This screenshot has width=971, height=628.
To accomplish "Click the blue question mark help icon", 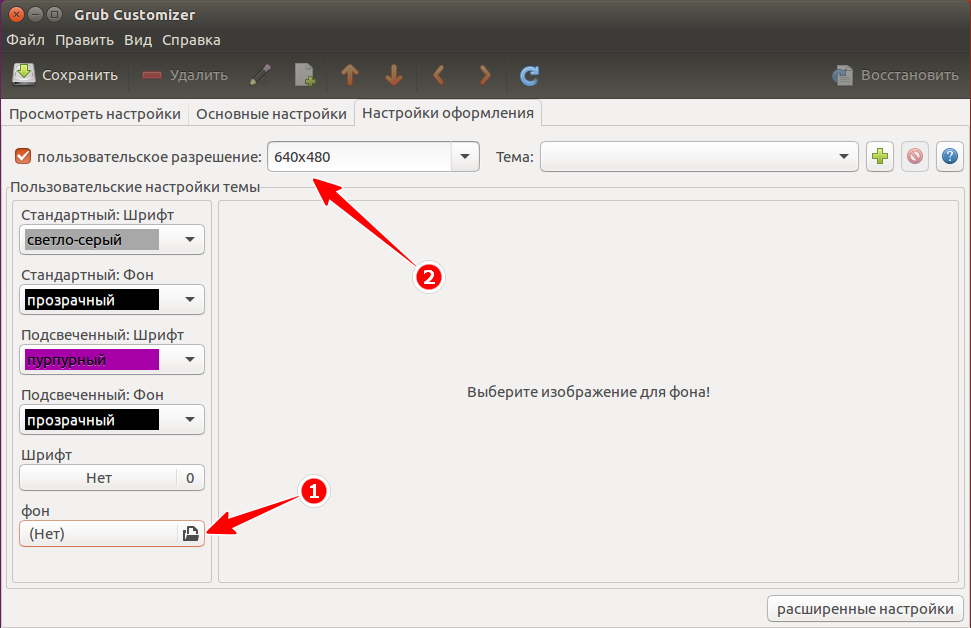I will coord(950,157).
